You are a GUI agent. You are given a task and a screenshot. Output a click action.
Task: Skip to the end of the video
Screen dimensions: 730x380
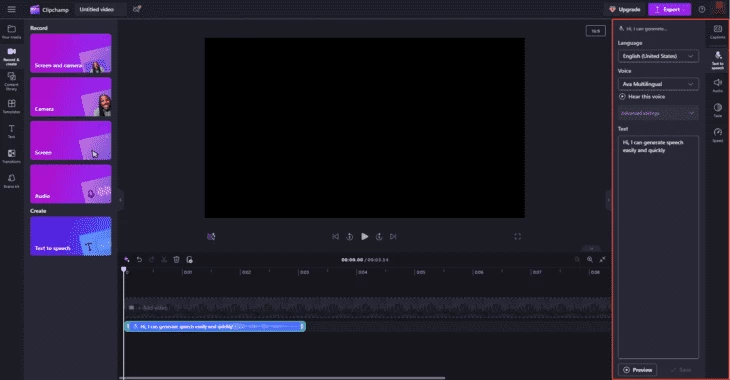393,237
